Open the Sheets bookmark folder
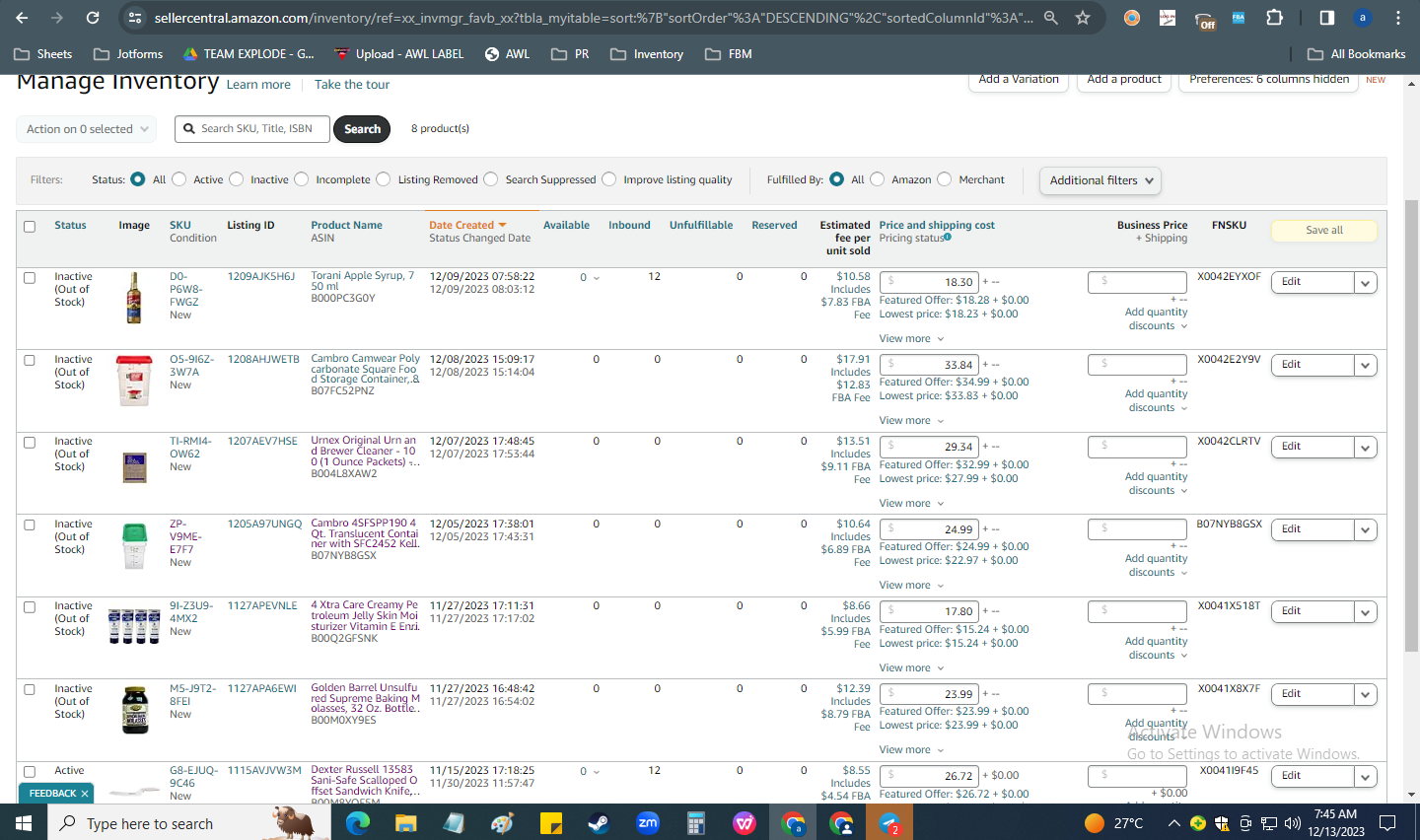Screen dimensions: 1420x840 [x=43, y=54]
